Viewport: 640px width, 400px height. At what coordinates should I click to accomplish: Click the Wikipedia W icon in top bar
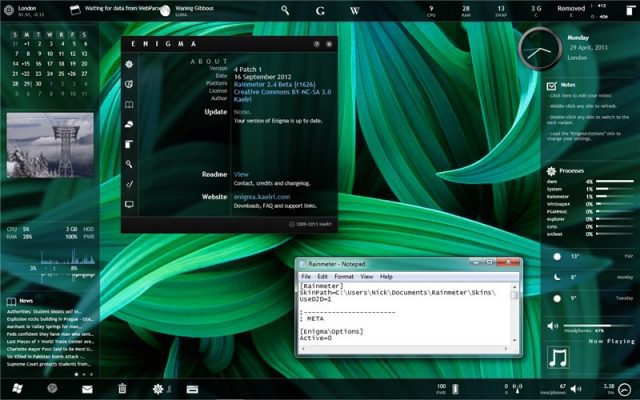point(354,10)
